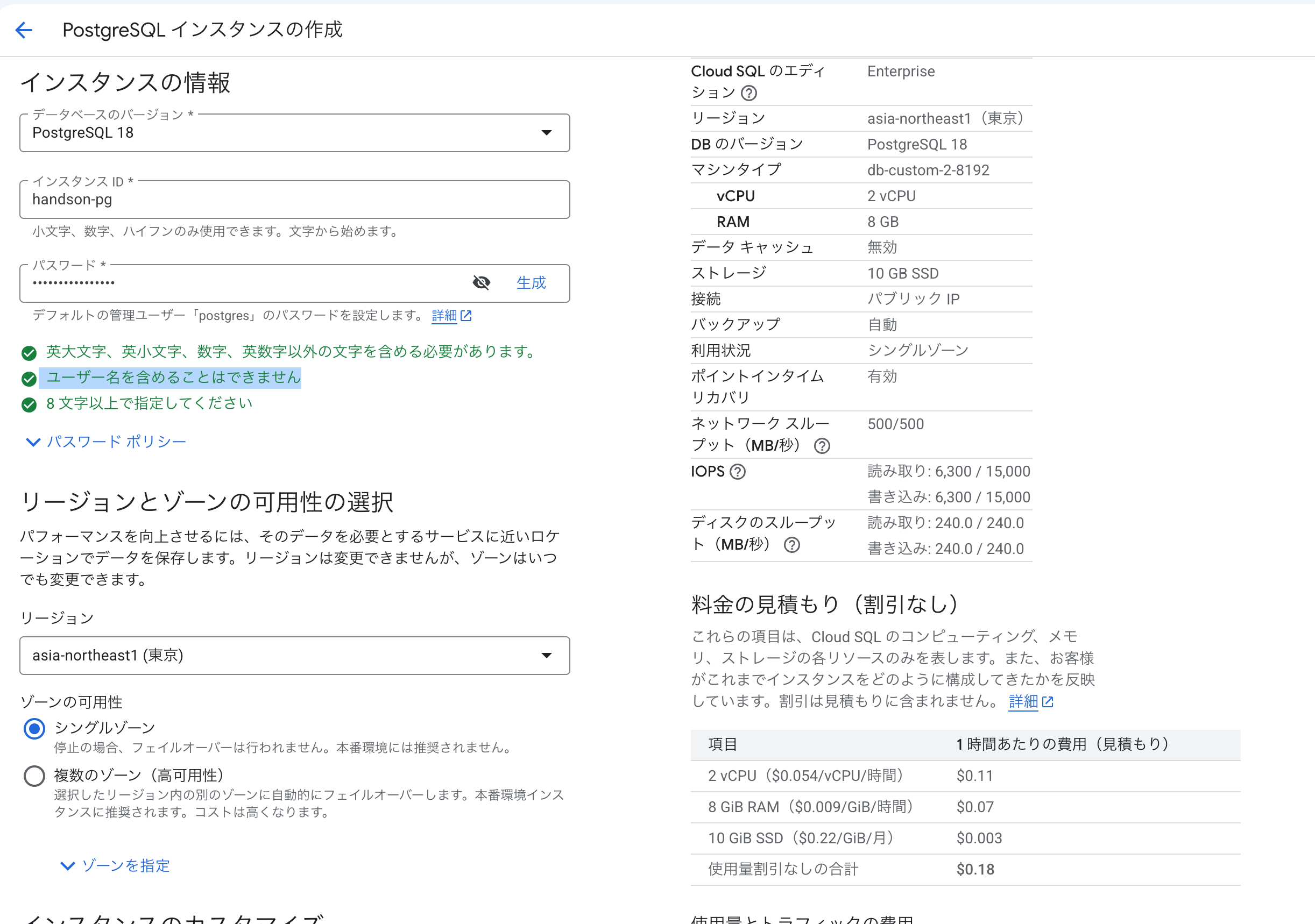Viewport: 1315px width, 924px height.
Task: Click the first password requirement text
Action: coord(291,352)
